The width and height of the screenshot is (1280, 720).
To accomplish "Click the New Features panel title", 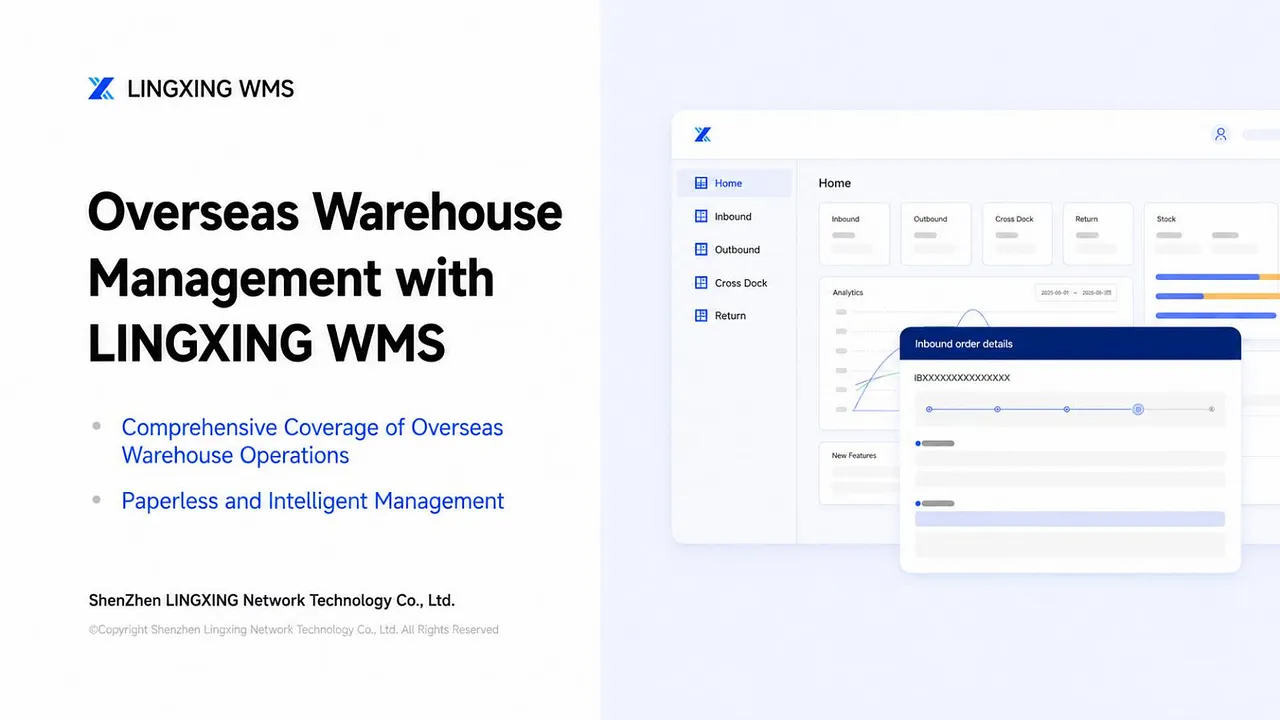I will (854, 456).
